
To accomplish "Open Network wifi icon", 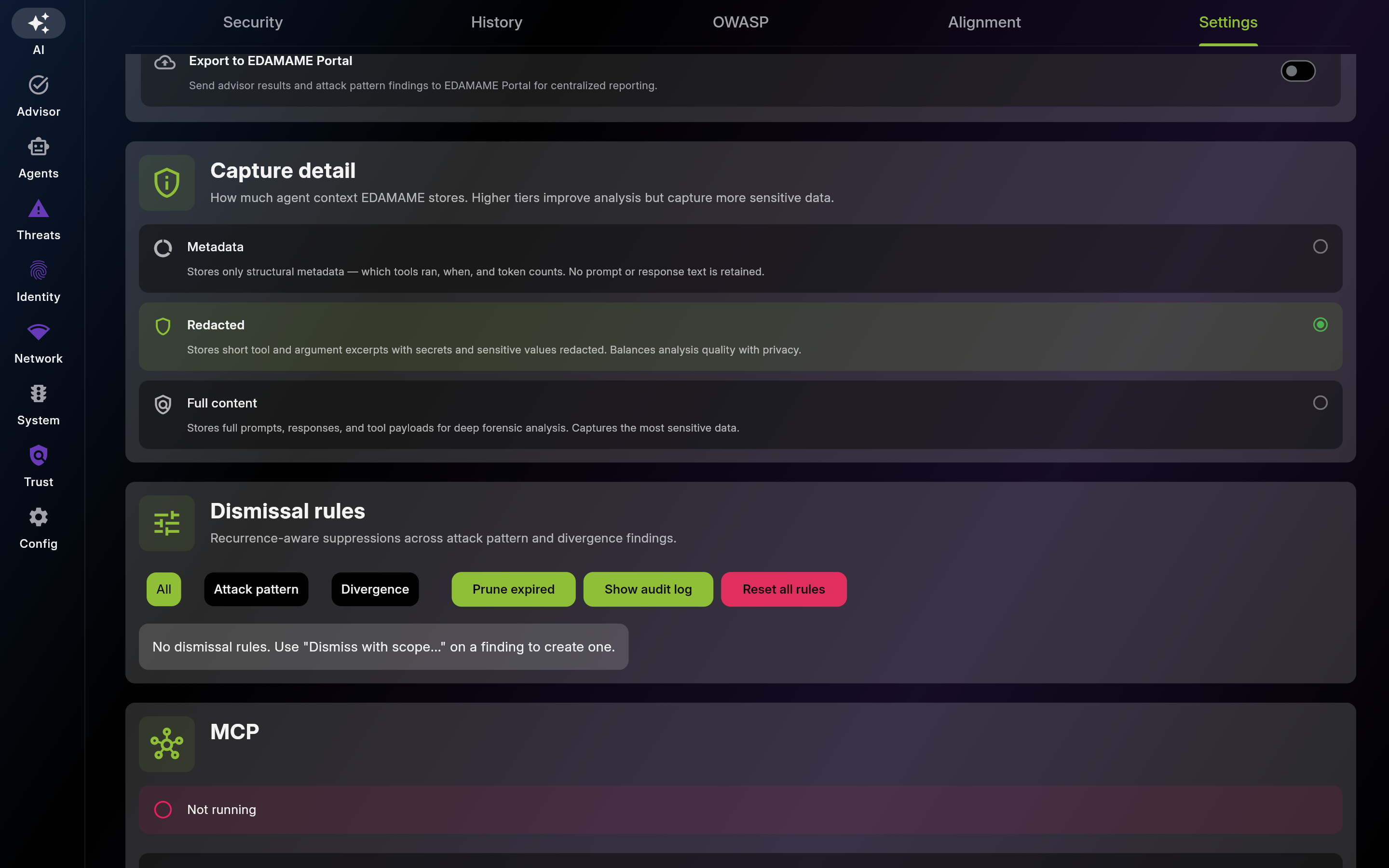I will pyautogui.click(x=39, y=332).
